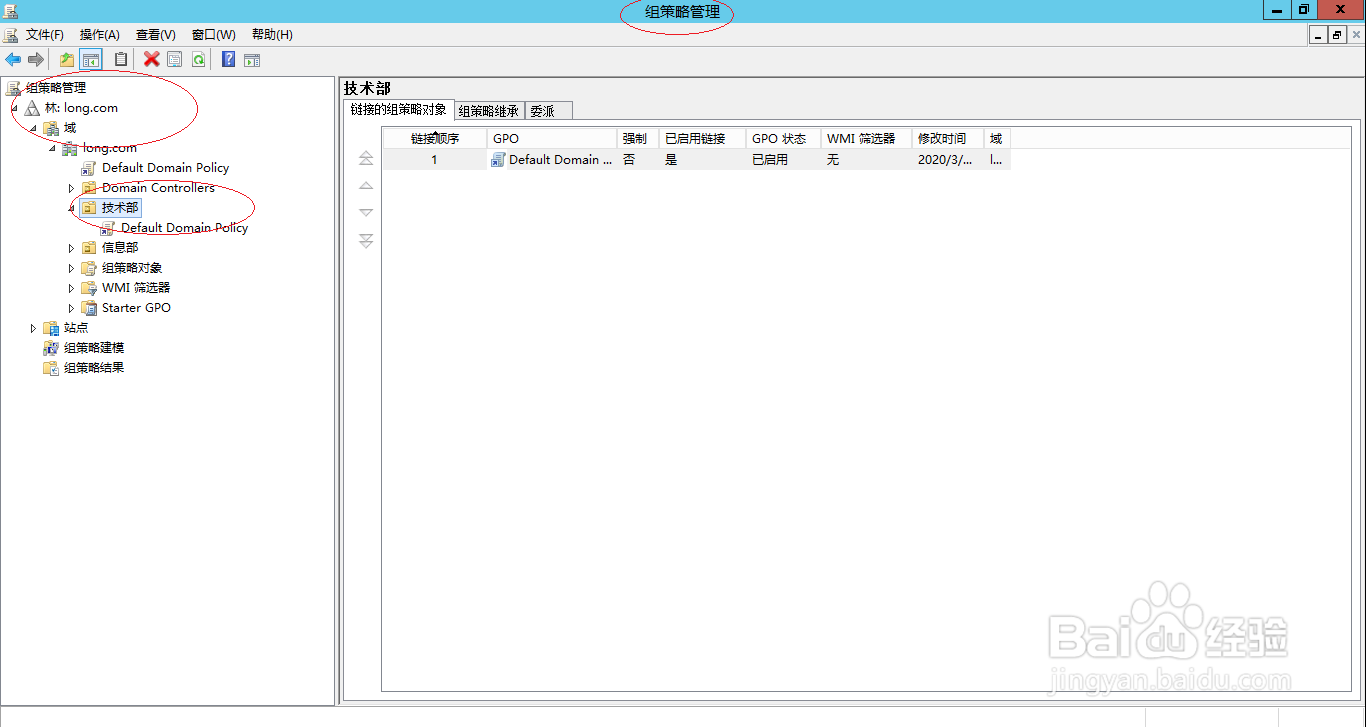The height and width of the screenshot is (727, 1366).
Task: Click the red X delete icon
Action: click(x=151, y=59)
